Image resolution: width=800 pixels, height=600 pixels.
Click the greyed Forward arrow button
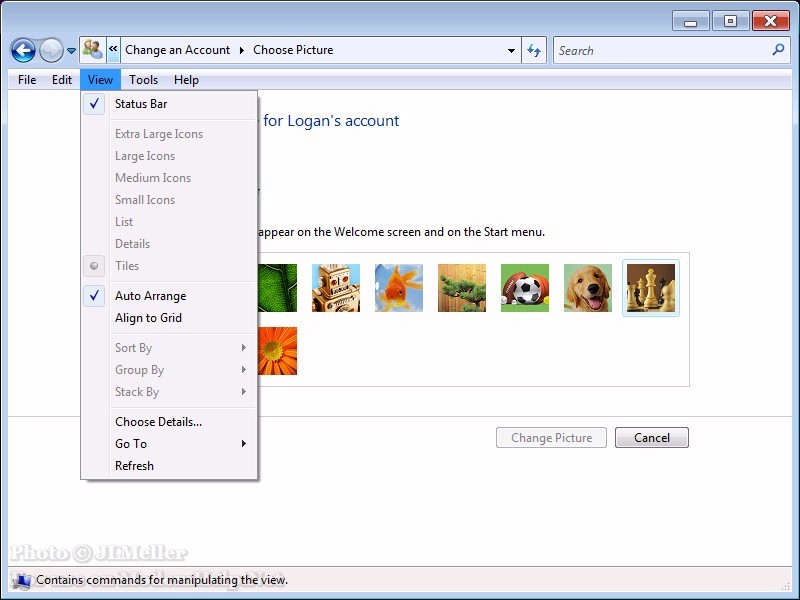coord(51,51)
